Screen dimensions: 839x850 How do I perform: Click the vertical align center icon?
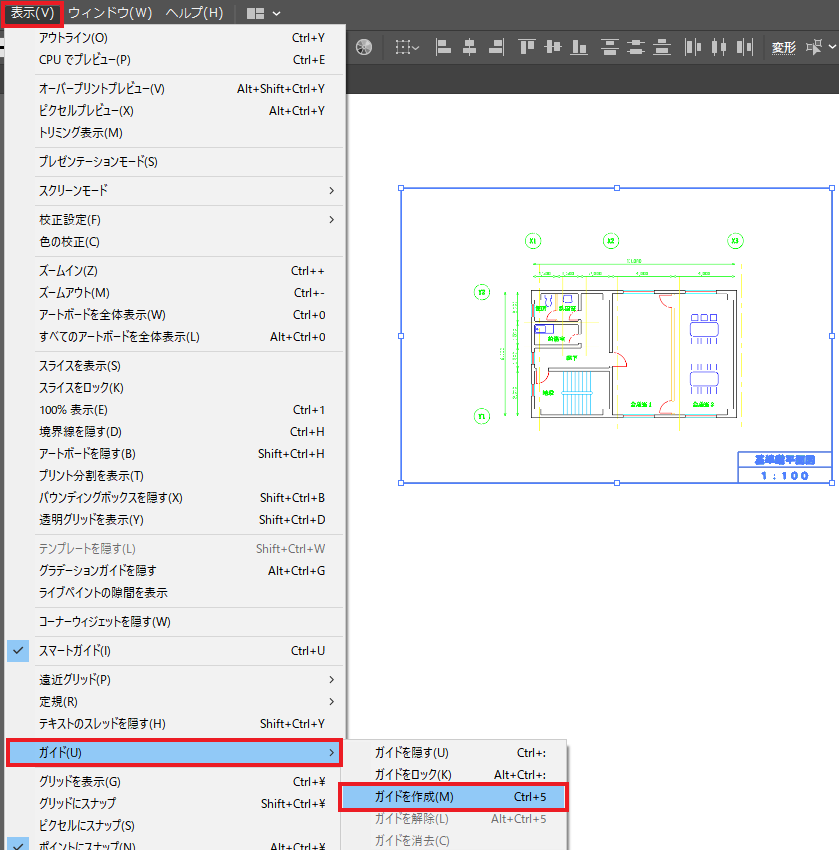click(x=553, y=47)
